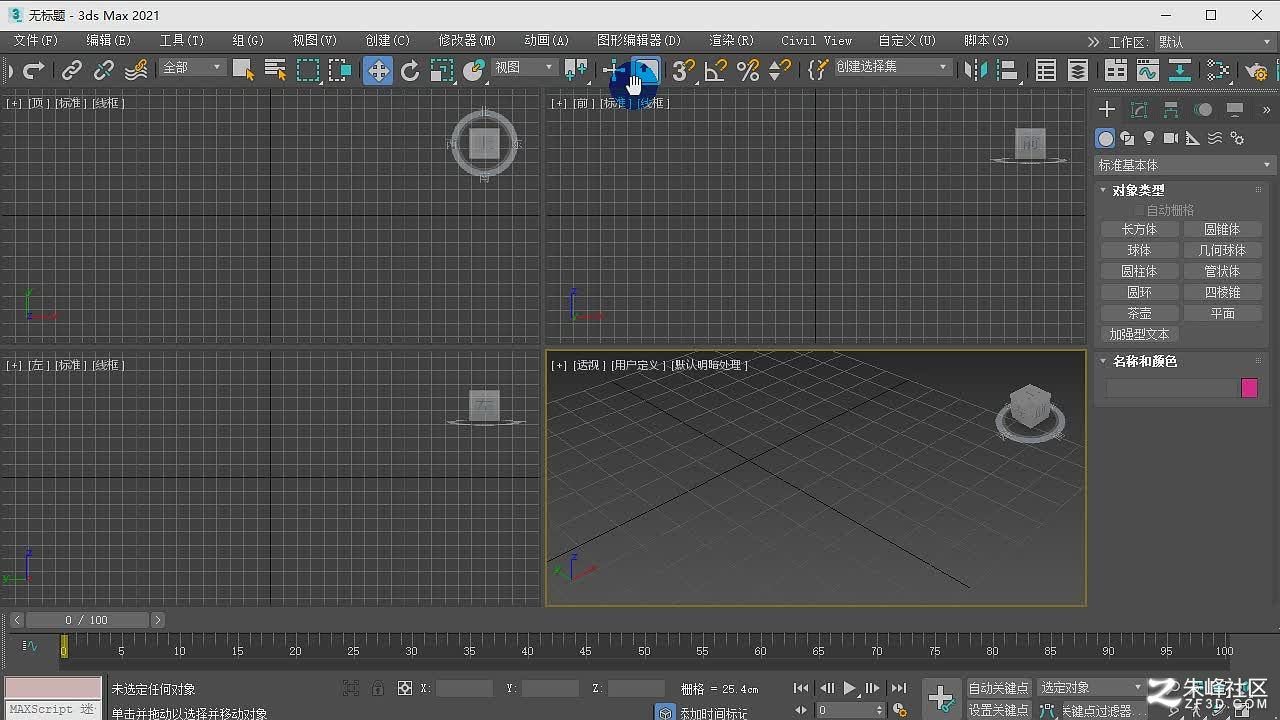Open the 标准基本体 dropdown

coord(1185,165)
